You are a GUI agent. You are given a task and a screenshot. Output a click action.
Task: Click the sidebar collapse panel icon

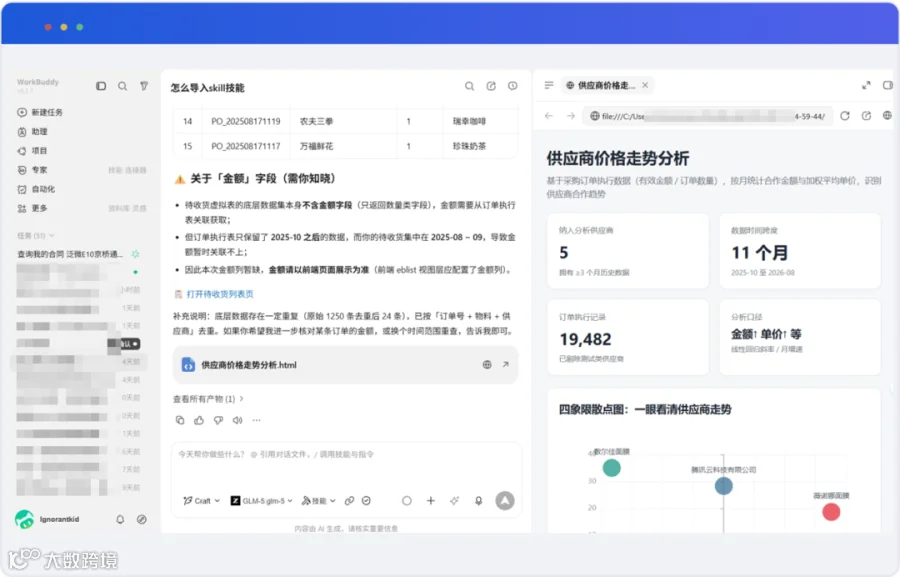[101, 86]
